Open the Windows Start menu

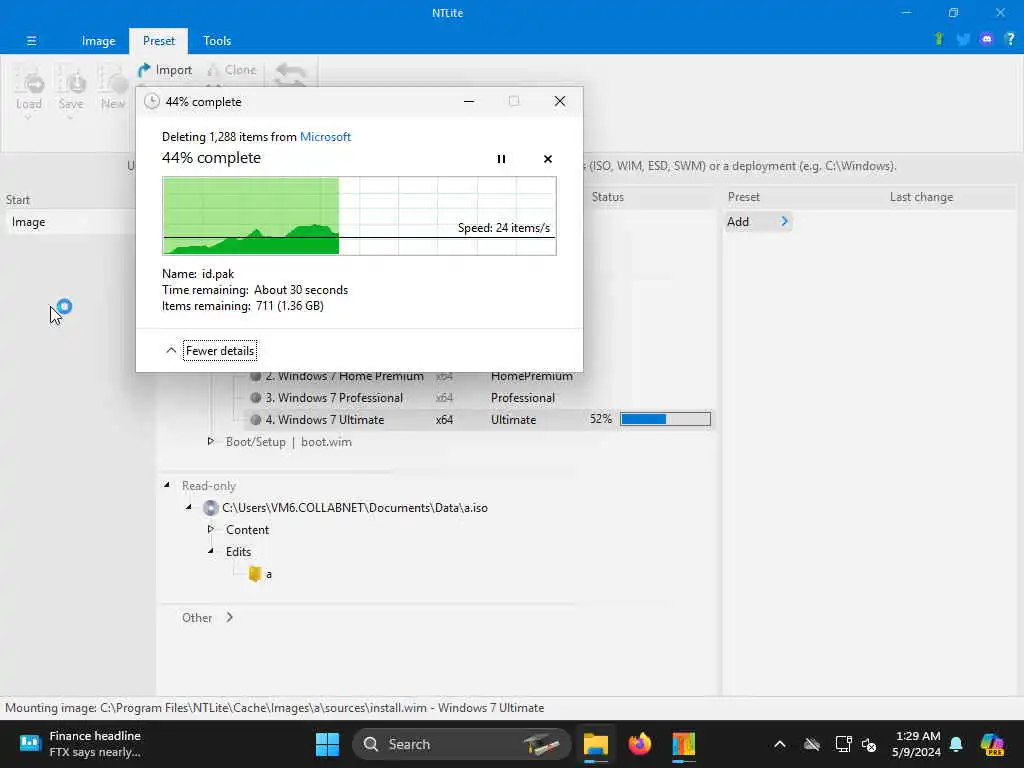(327, 744)
